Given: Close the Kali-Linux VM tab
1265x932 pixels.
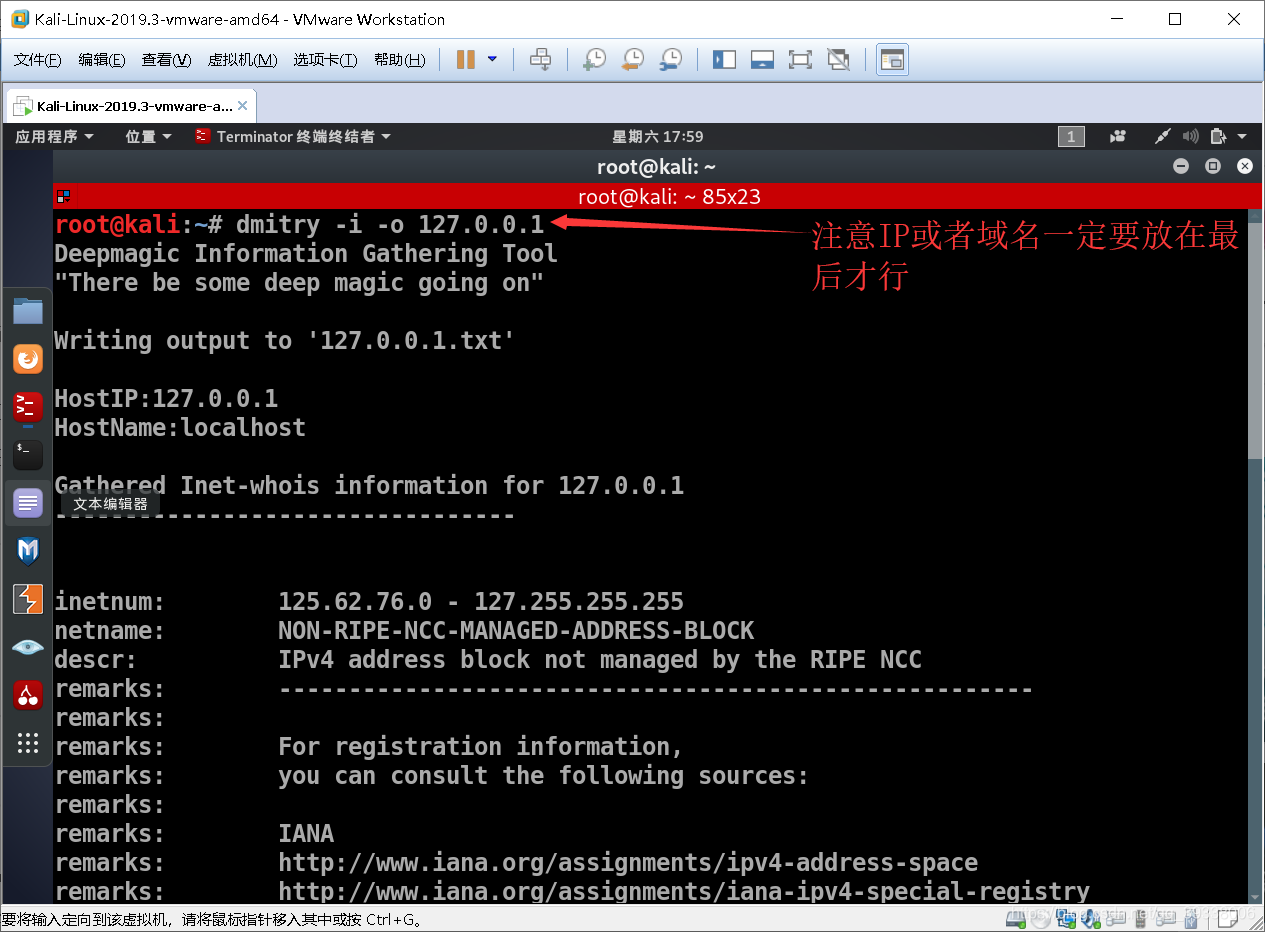Looking at the screenshot, I should [244, 106].
